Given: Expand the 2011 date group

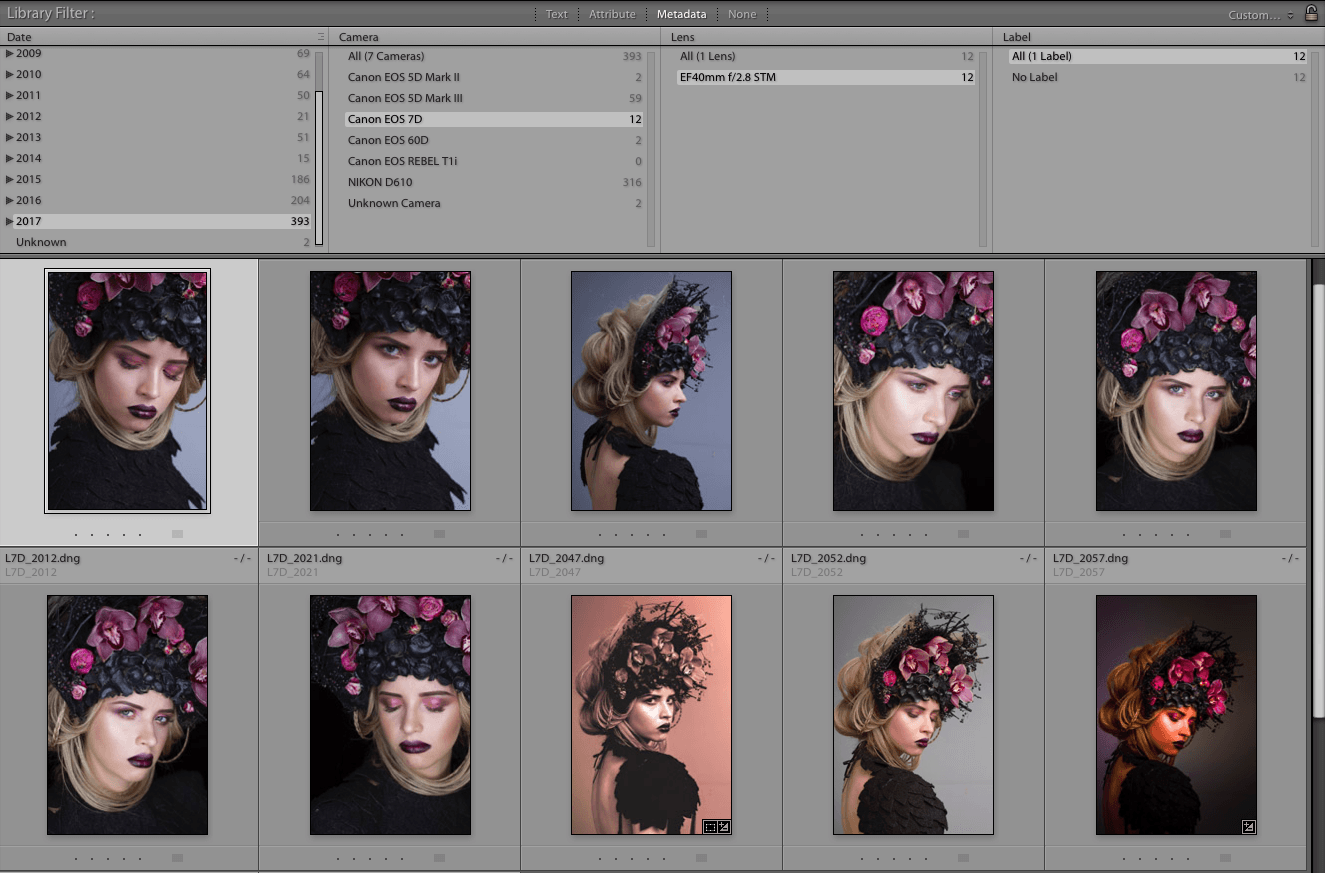Looking at the screenshot, I should pyautogui.click(x=10, y=95).
